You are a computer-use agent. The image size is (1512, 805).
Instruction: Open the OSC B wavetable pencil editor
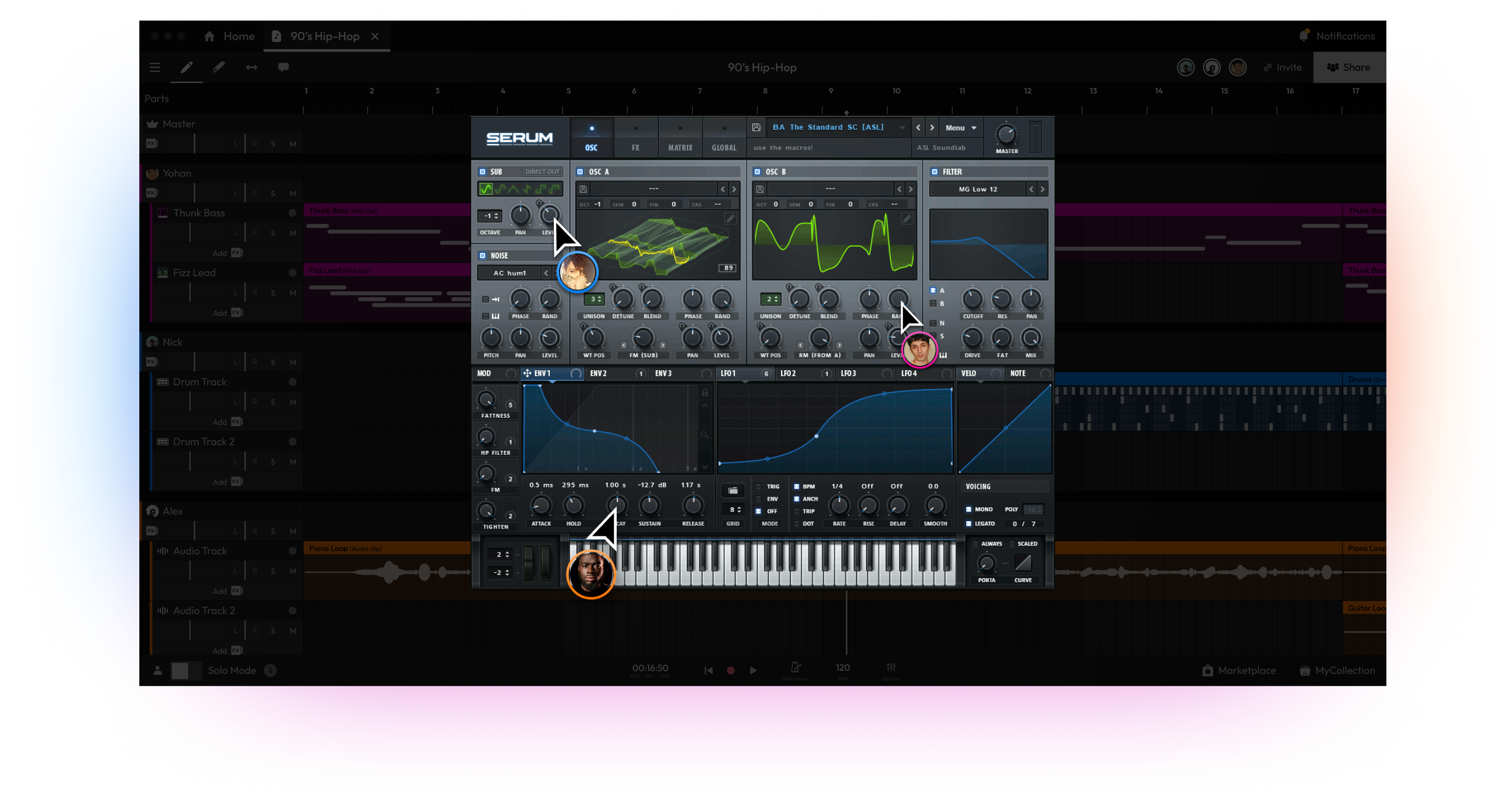907,219
